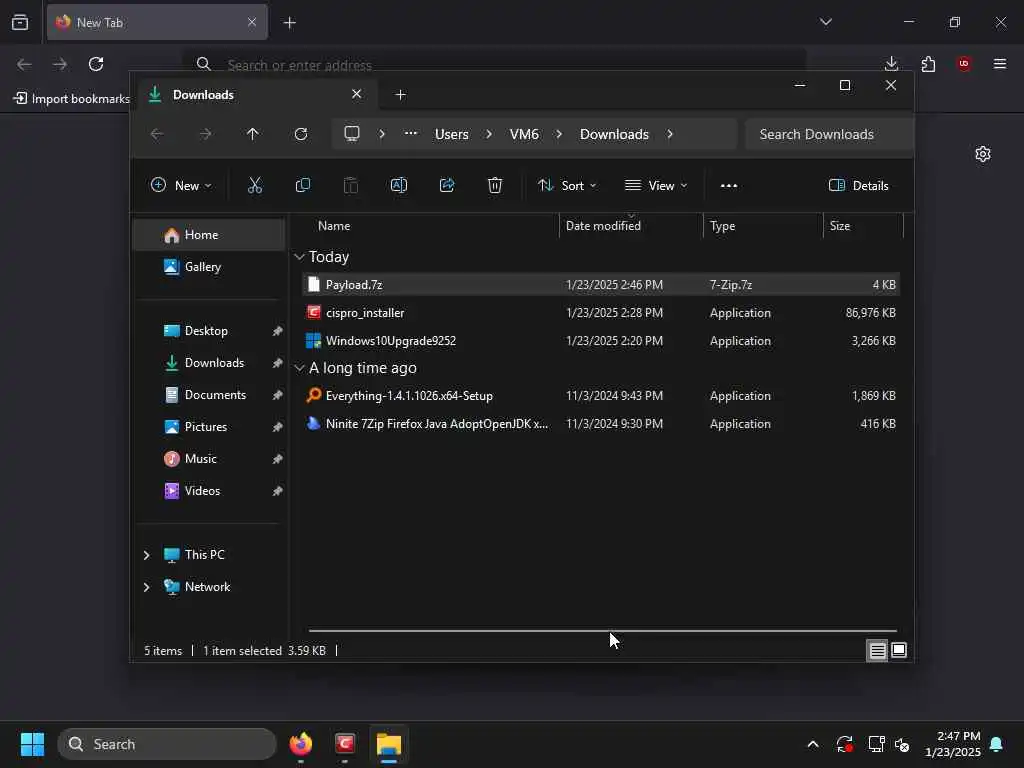1024x768 pixels.
Task: Close the Downloads Explorer tab
Action: (x=357, y=94)
